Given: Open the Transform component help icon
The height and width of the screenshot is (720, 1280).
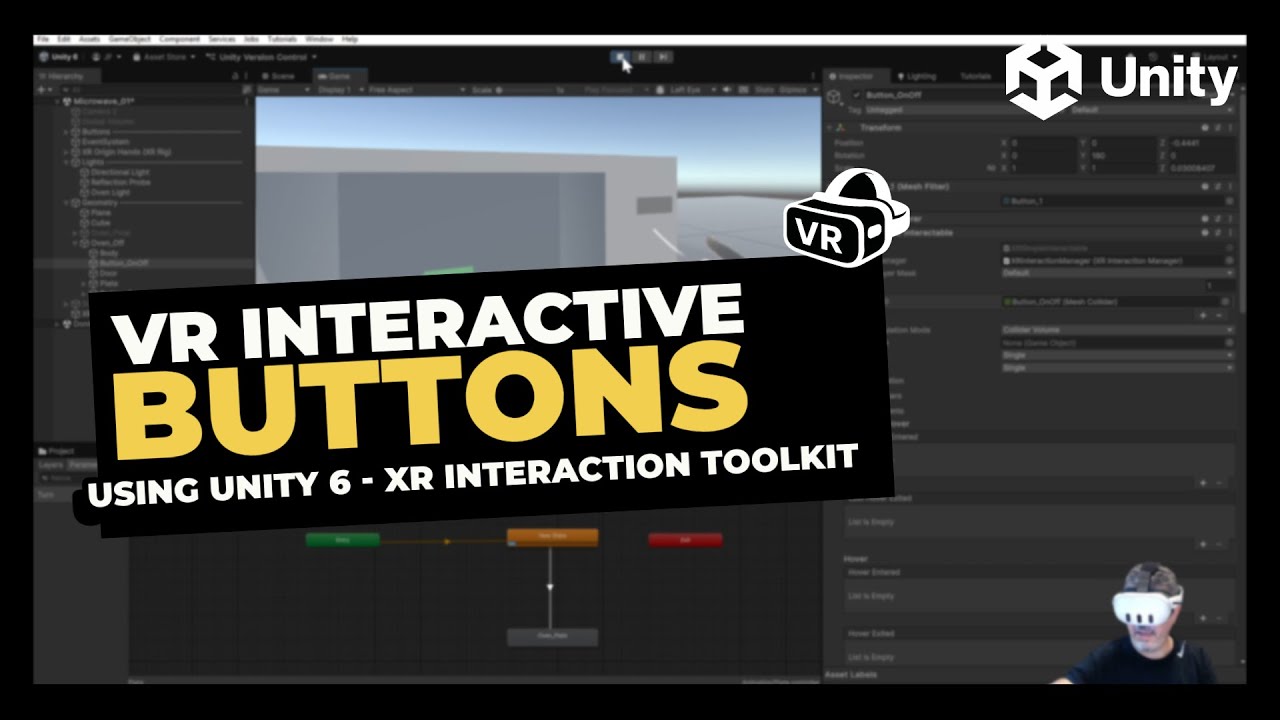Looking at the screenshot, I should (x=1205, y=128).
